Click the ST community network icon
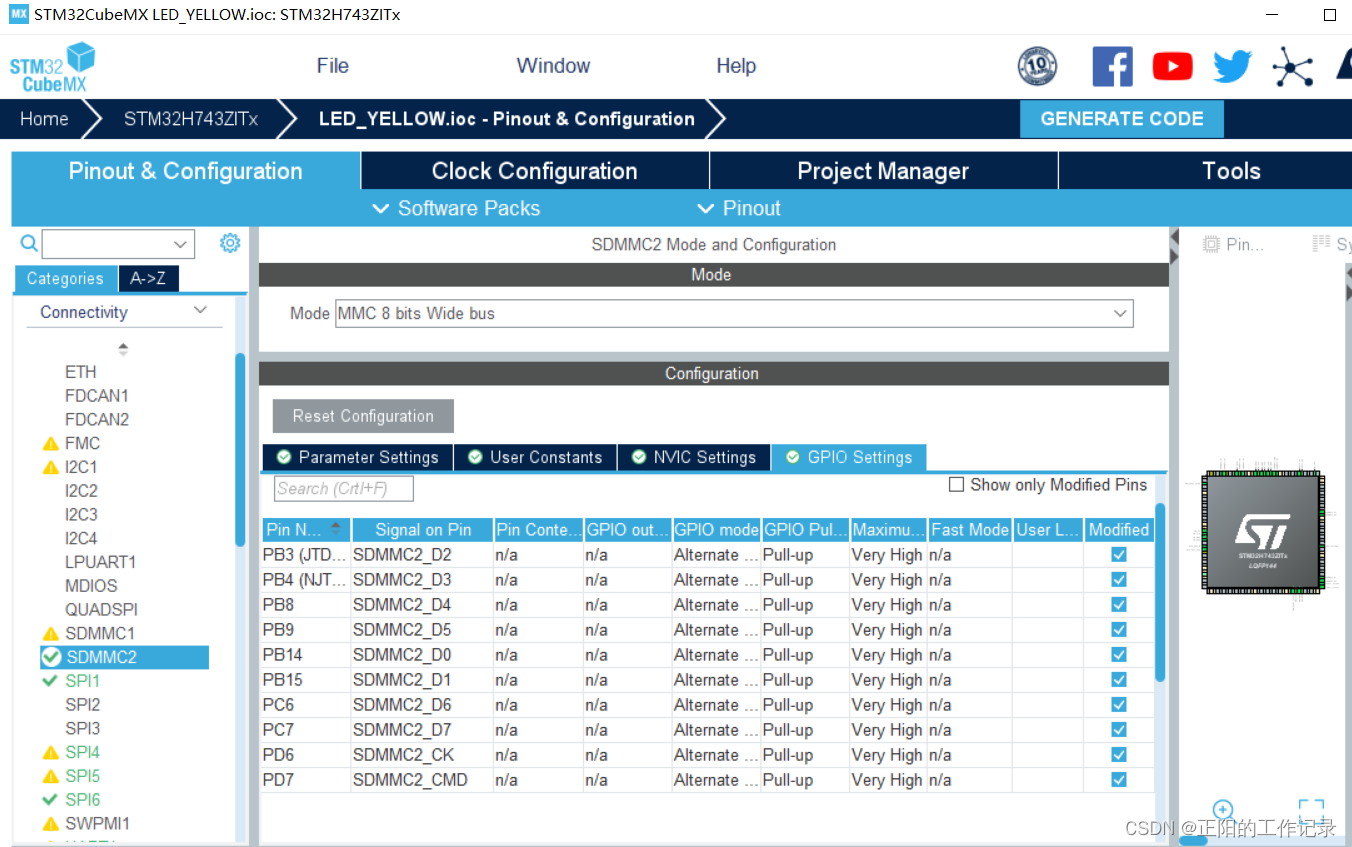 pyautogui.click(x=1292, y=67)
